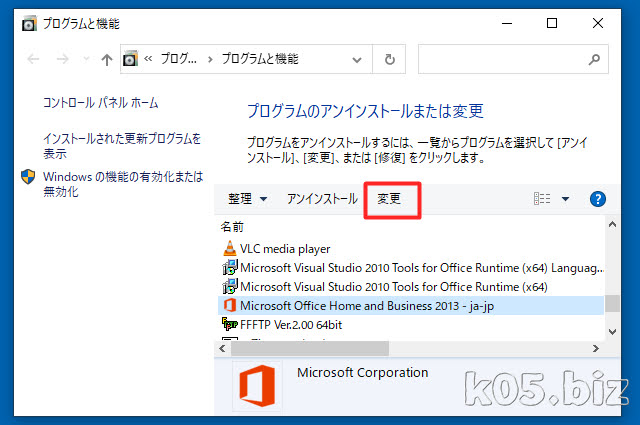Click the address bar Programs icon
The width and height of the screenshot is (640, 425).
tap(131, 59)
